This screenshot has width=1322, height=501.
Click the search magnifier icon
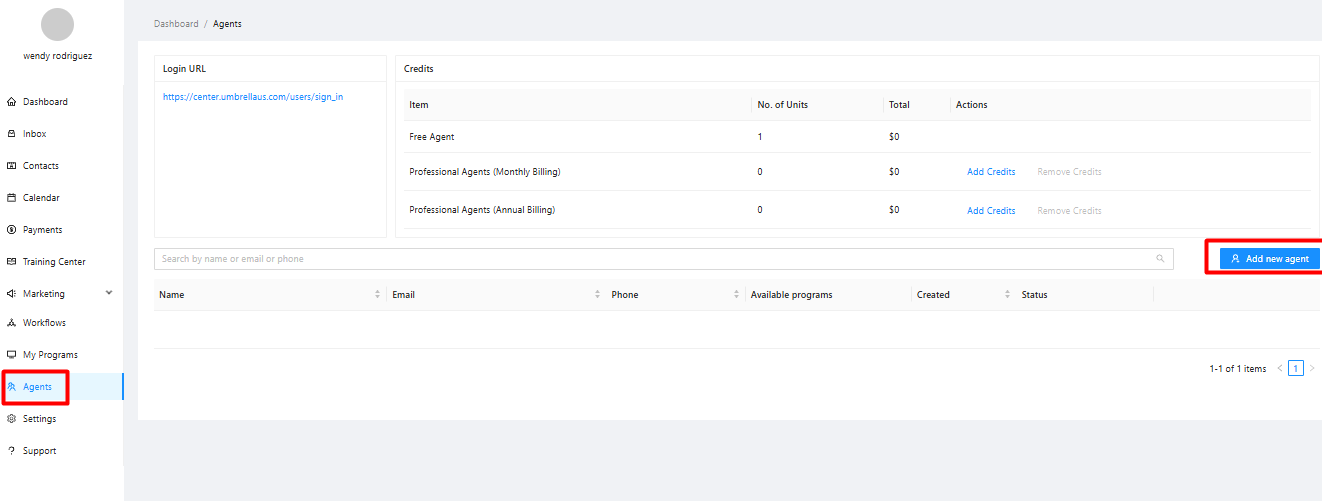(x=1160, y=259)
